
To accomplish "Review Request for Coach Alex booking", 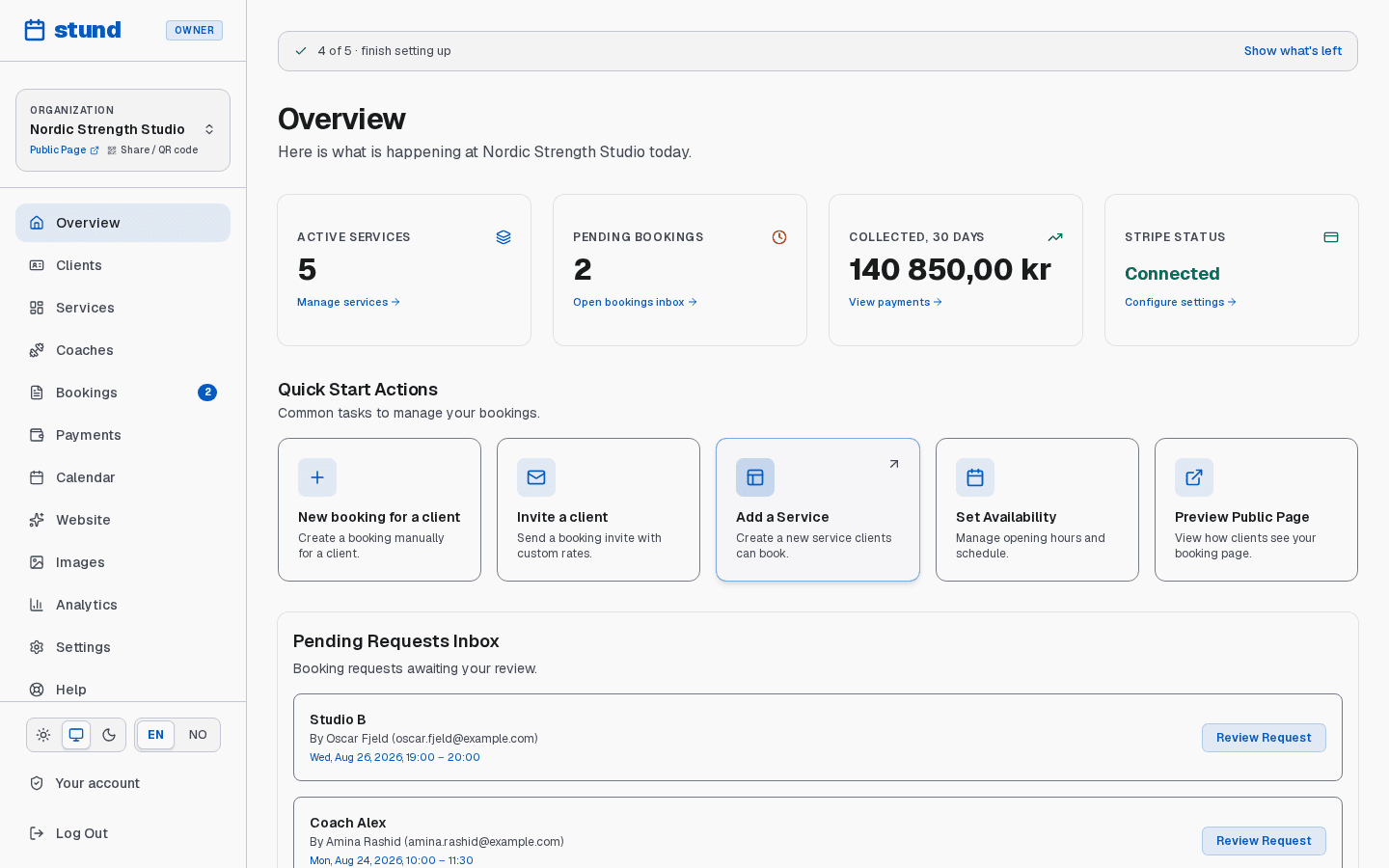I will tap(1264, 841).
